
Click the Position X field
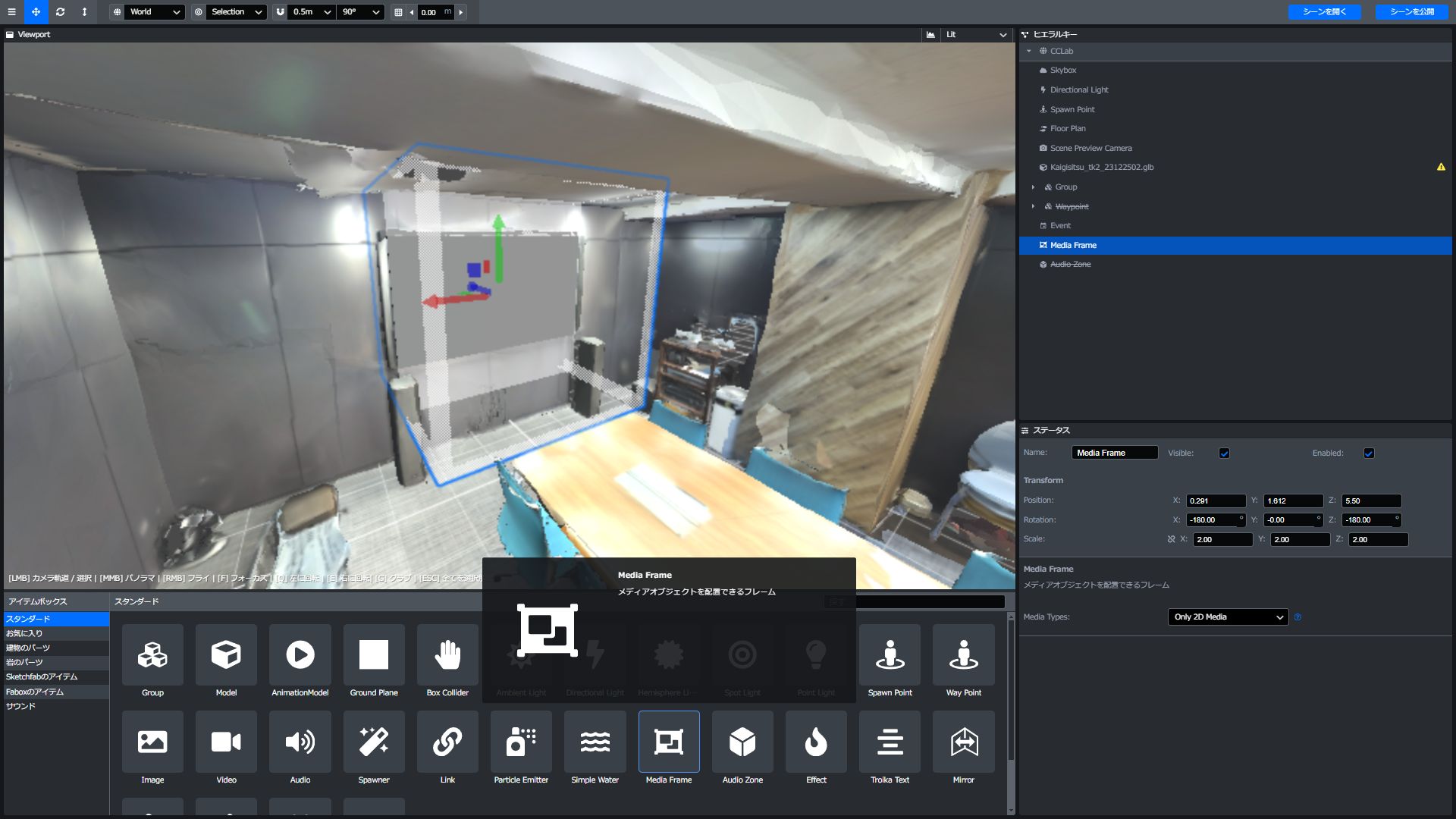[1216, 501]
